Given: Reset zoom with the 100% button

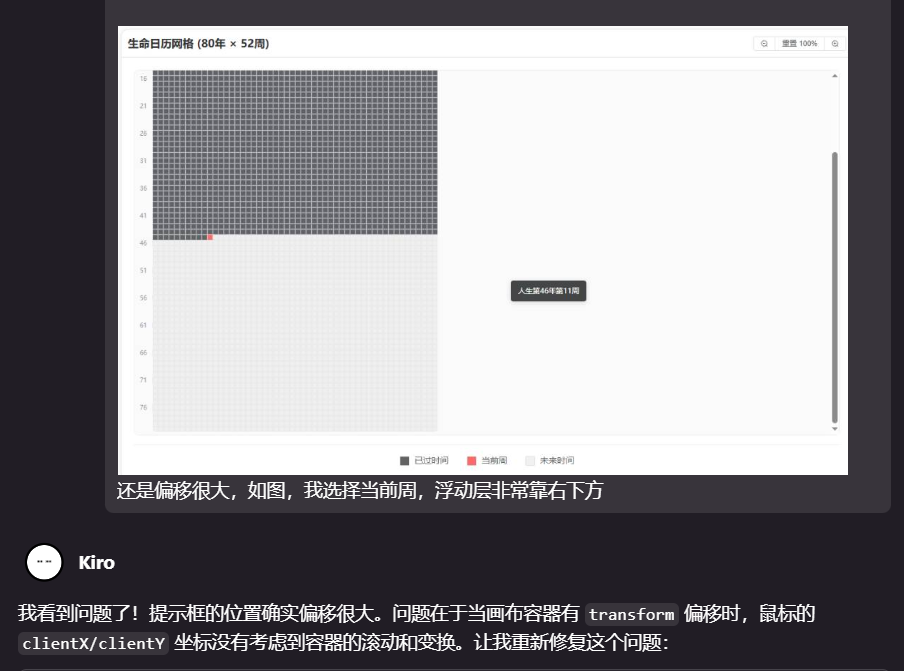Looking at the screenshot, I should pos(800,44).
